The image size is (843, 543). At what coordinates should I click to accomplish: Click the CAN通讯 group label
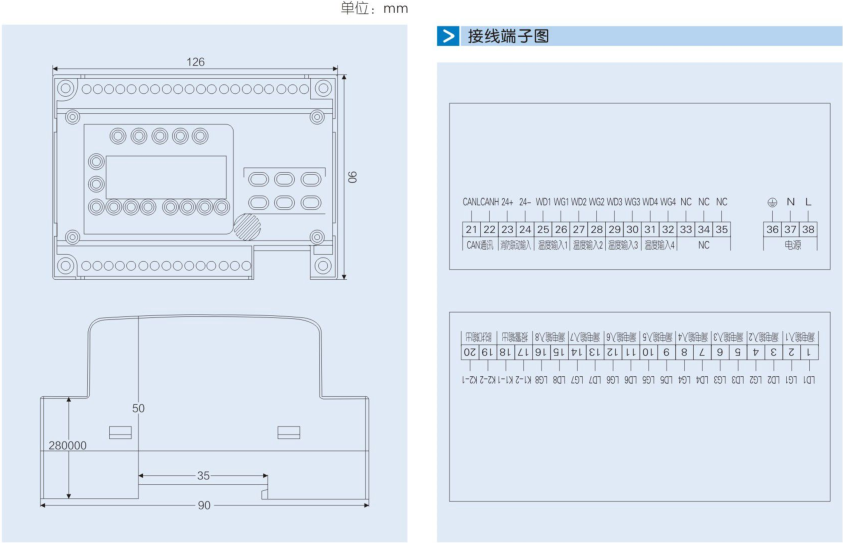(480, 244)
